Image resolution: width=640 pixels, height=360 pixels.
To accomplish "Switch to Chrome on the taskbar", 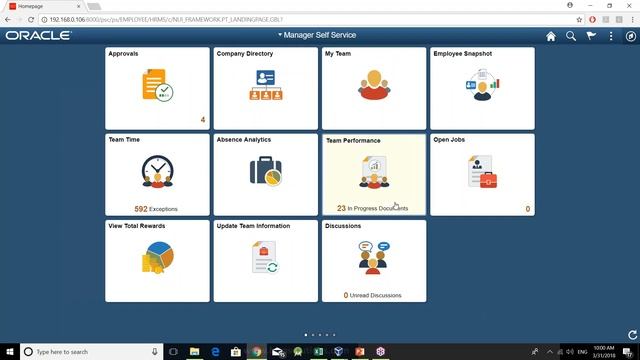I will (256, 351).
